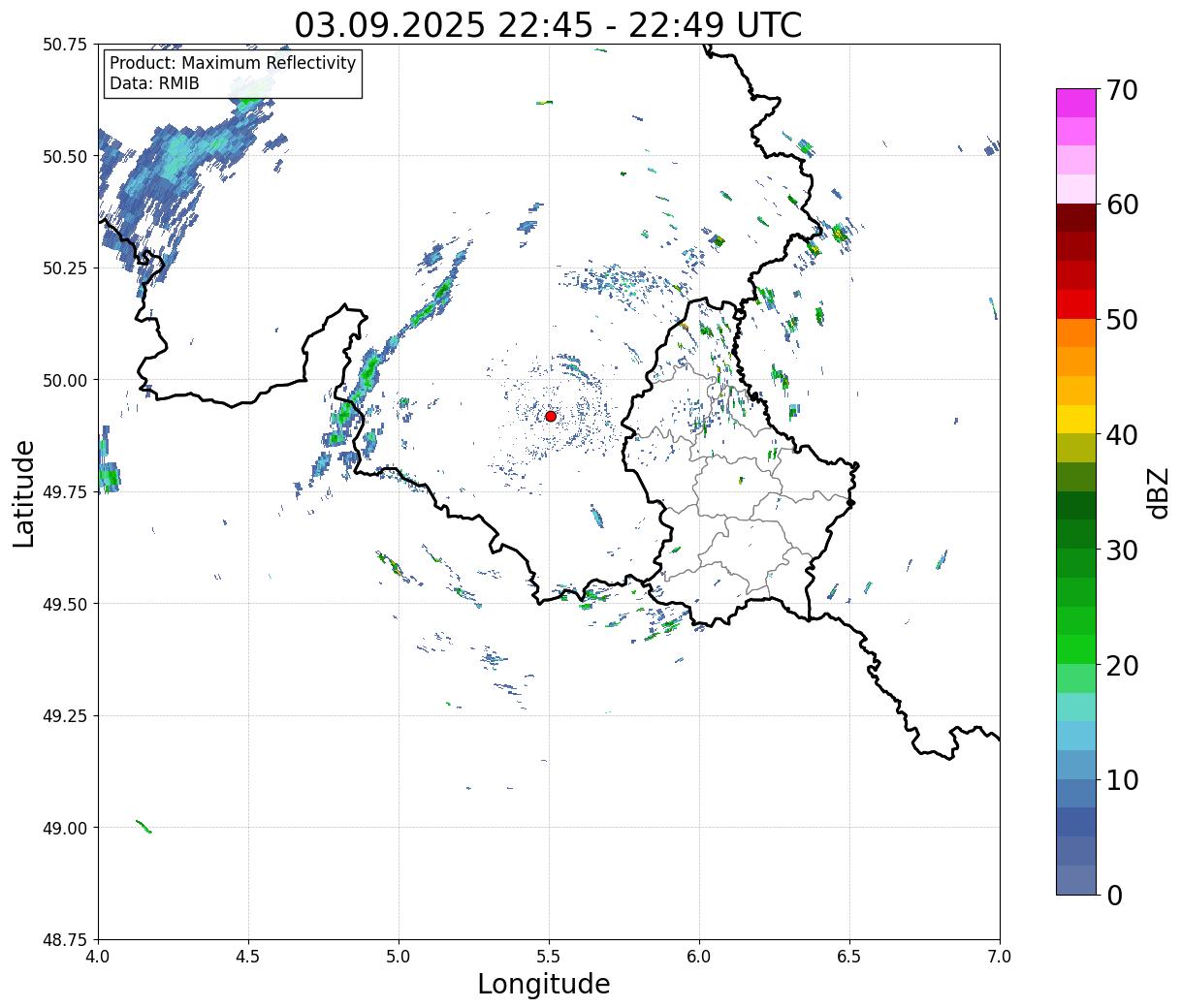Screen dimensions: 1182x1008
Task: Pick the light cyan colorbar segment above 10
Action: (1076, 735)
